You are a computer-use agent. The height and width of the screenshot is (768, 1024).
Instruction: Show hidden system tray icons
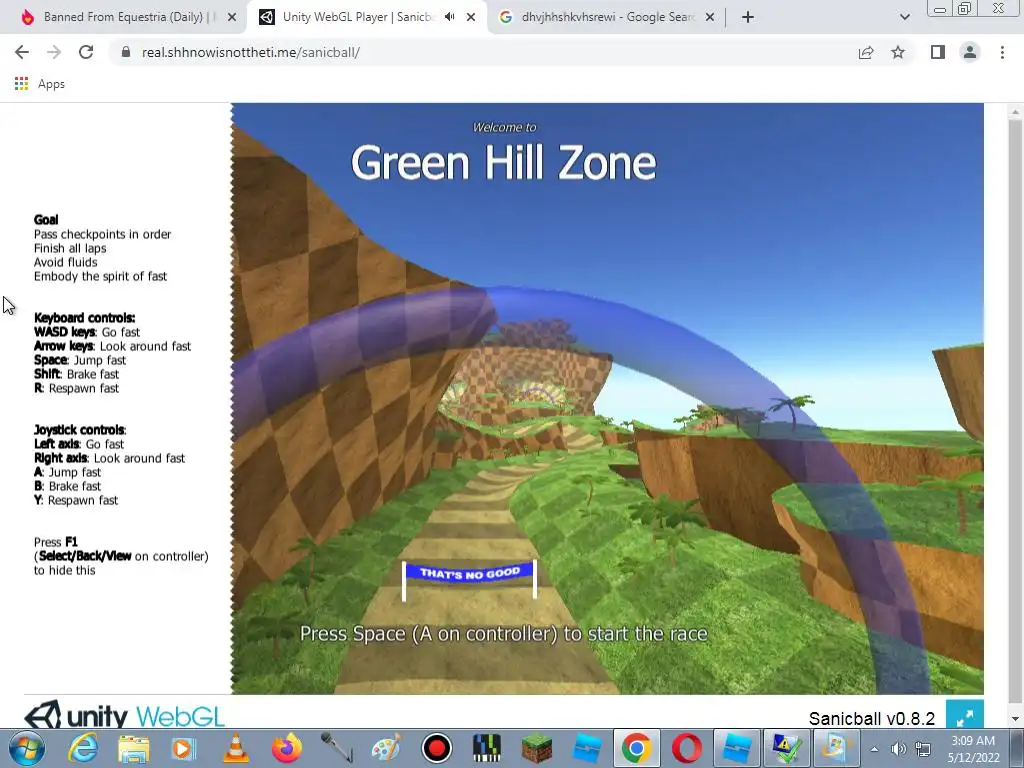click(874, 749)
